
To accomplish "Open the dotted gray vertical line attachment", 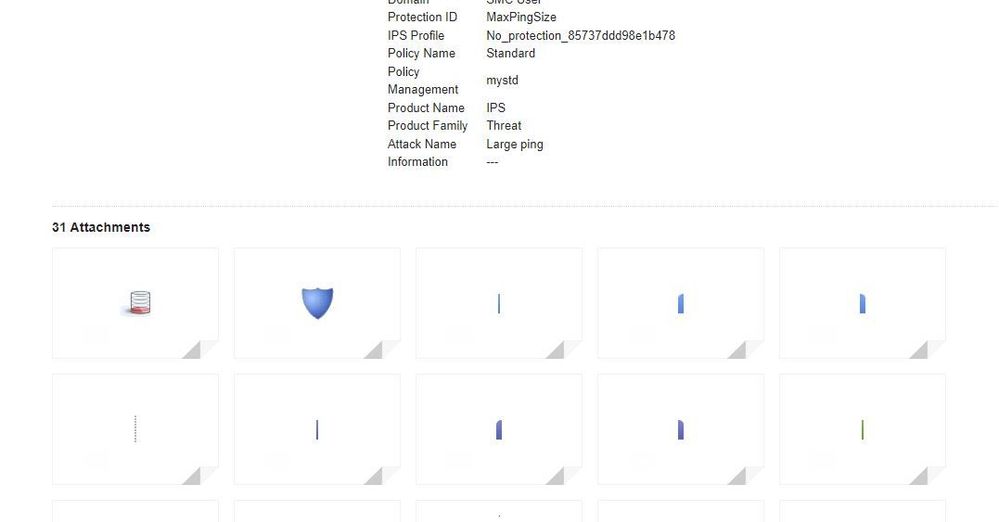I will point(135,430).
